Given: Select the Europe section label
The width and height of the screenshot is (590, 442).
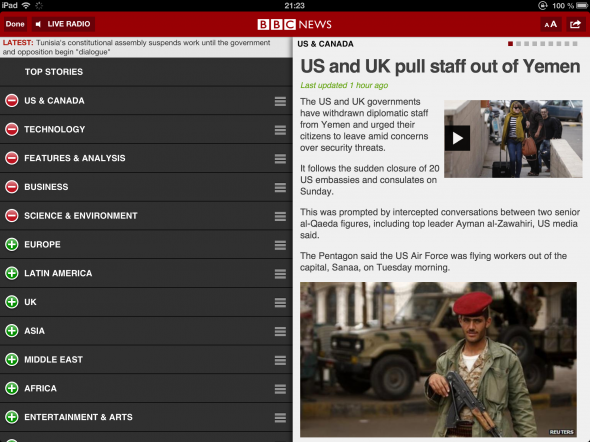Looking at the screenshot, I should click(42, 245).
